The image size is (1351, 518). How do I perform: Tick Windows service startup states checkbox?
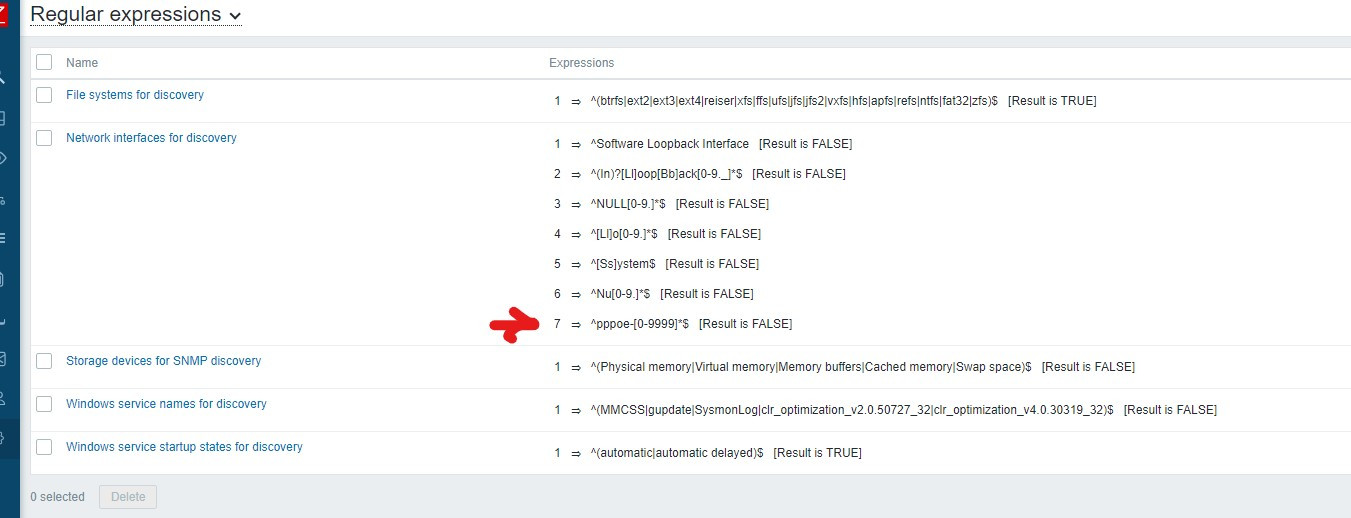pyautogui.click(x=44, y=447)
